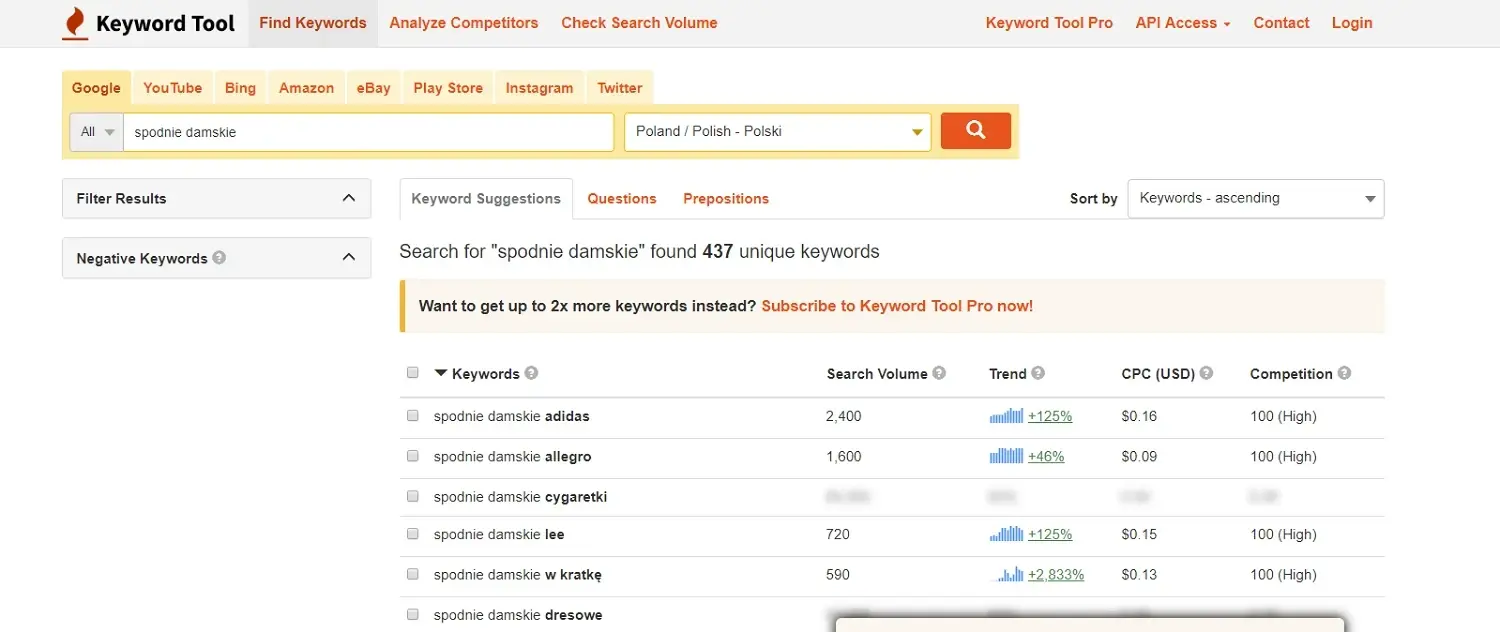Open help icon beside CPC (USD) header
The image size is (1500, 632).
1207,373
